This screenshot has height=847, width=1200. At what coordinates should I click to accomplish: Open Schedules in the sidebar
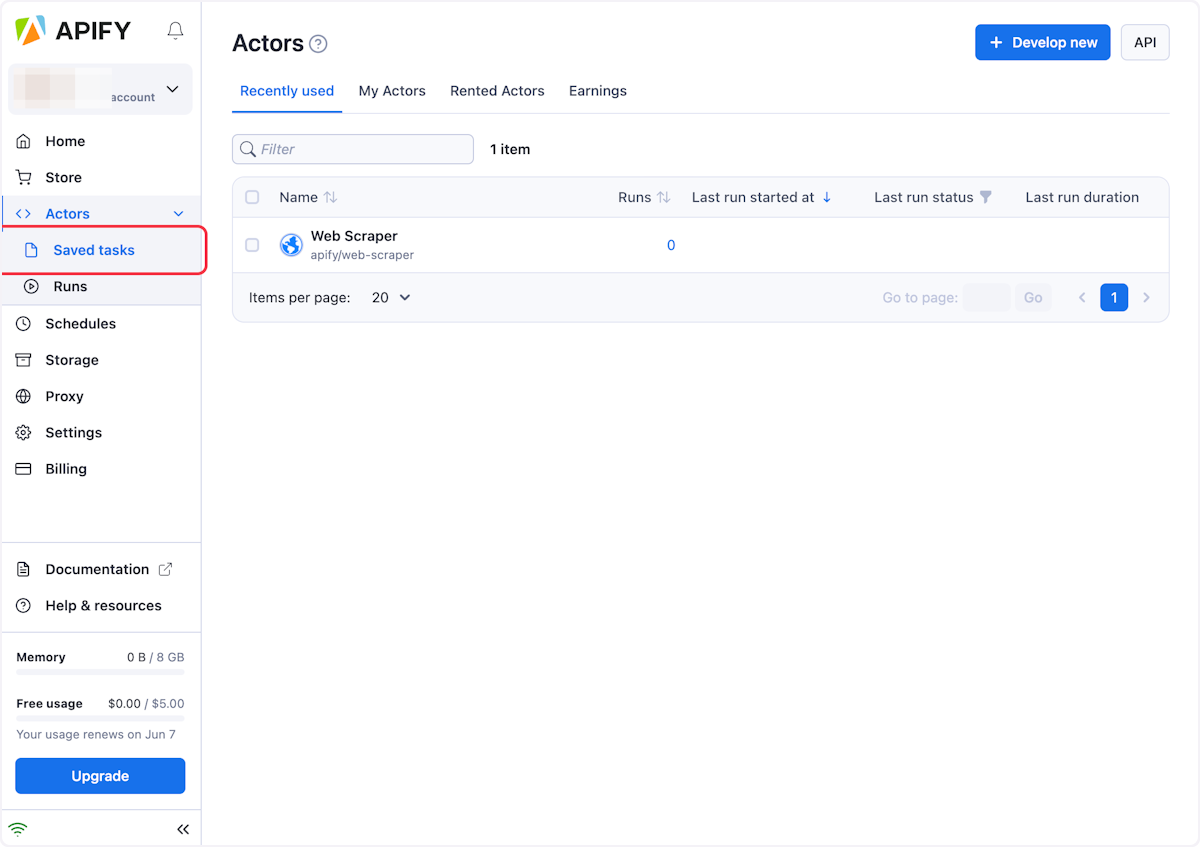pos(101,323)
